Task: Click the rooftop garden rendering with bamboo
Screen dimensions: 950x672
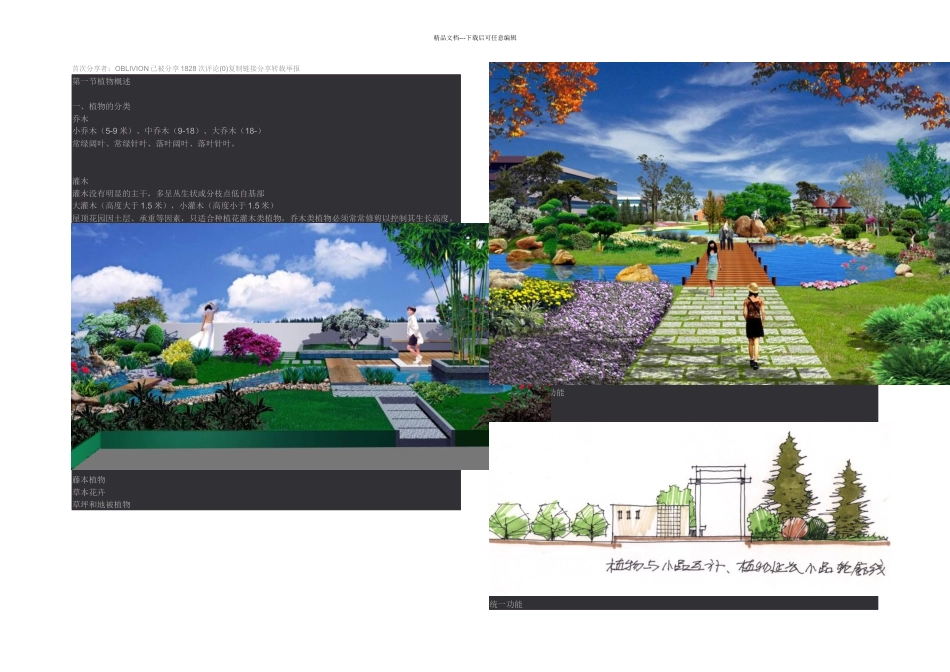Action: click(280, 346)
